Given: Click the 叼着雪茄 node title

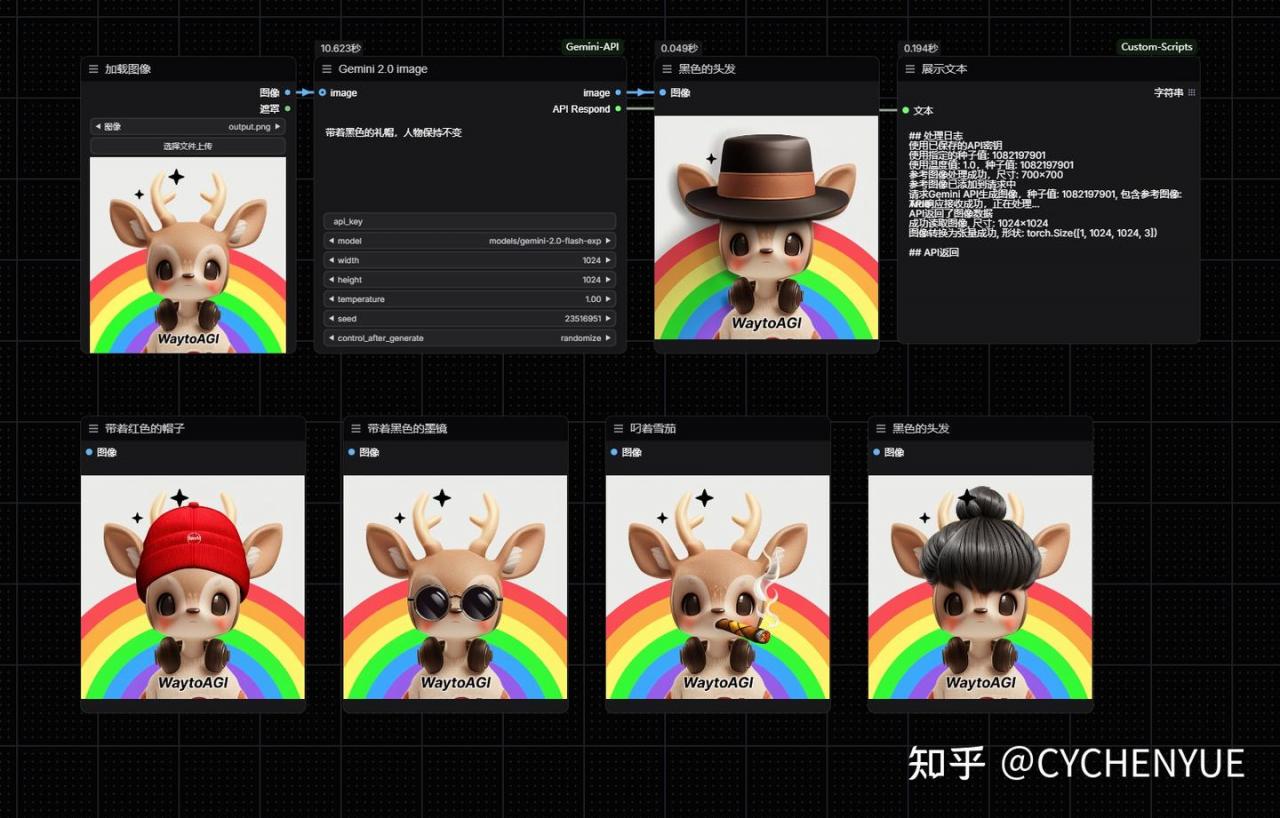Looking at the screenshot, I should [x=653, y=428].
